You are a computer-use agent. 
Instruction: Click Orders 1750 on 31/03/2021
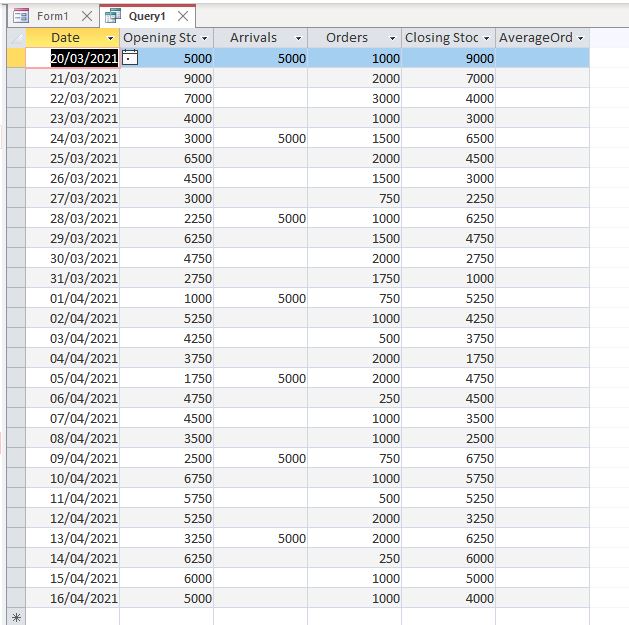point(355,278)
